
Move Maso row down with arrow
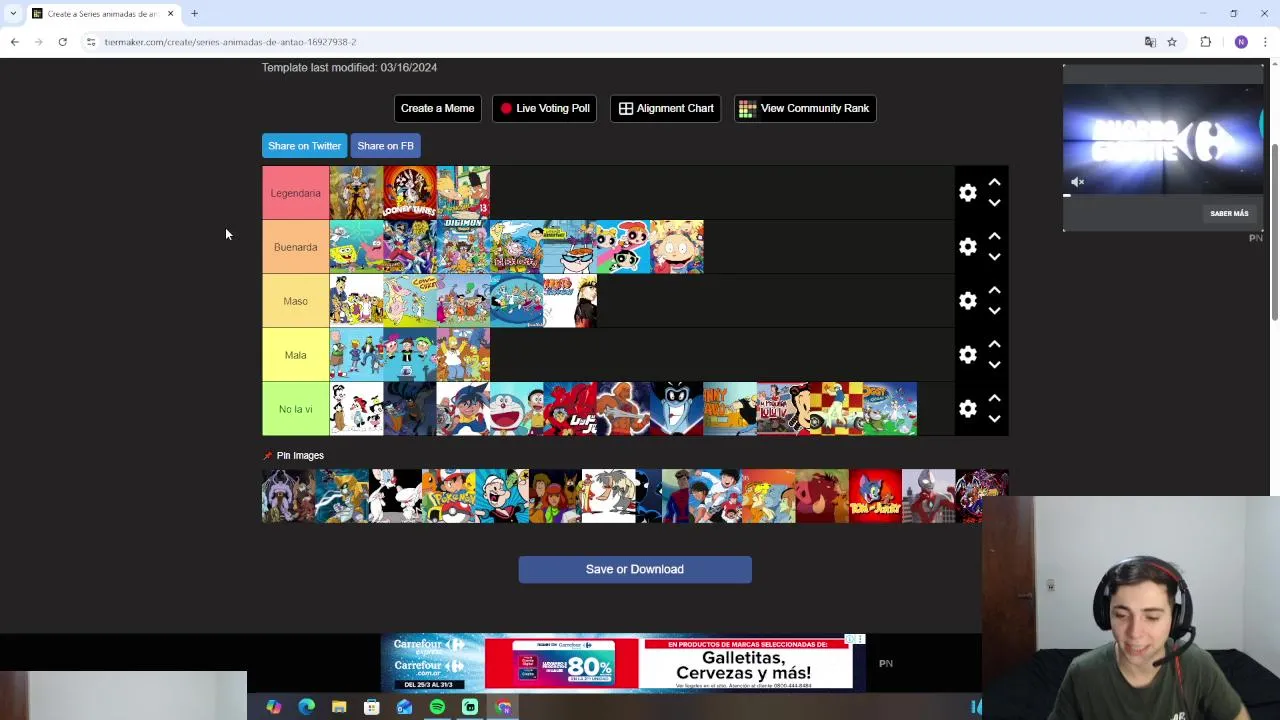(x=994, y=311)
